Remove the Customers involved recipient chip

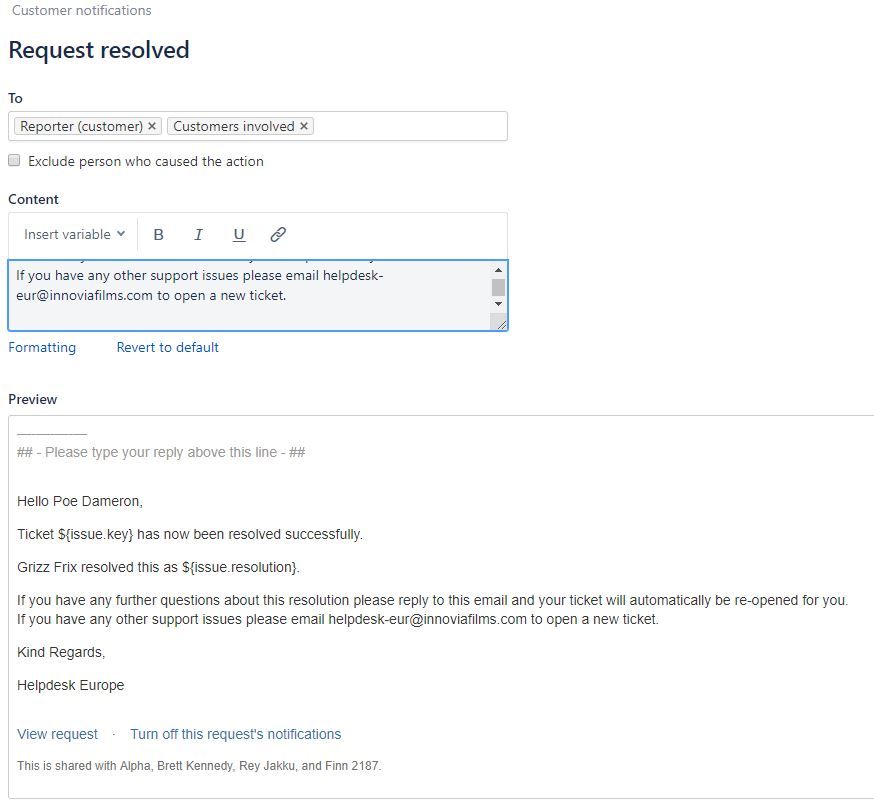click(303, 126)
